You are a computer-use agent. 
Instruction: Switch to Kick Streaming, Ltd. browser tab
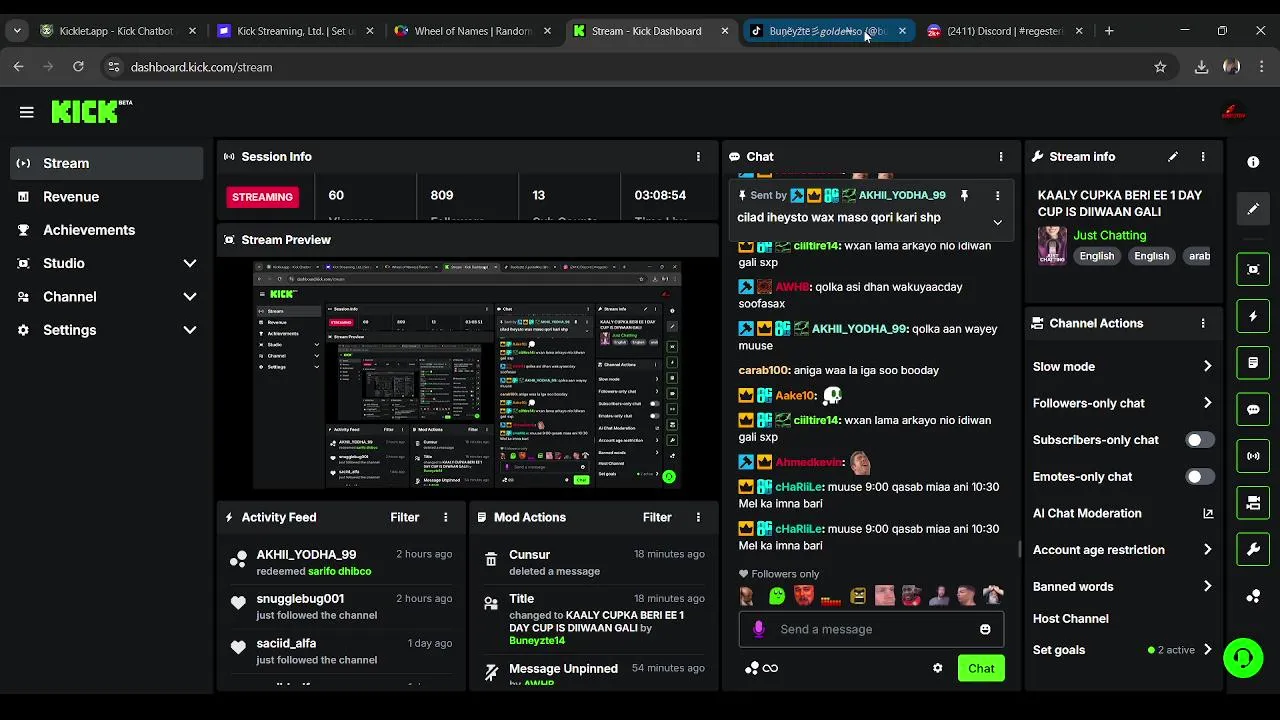295,31
